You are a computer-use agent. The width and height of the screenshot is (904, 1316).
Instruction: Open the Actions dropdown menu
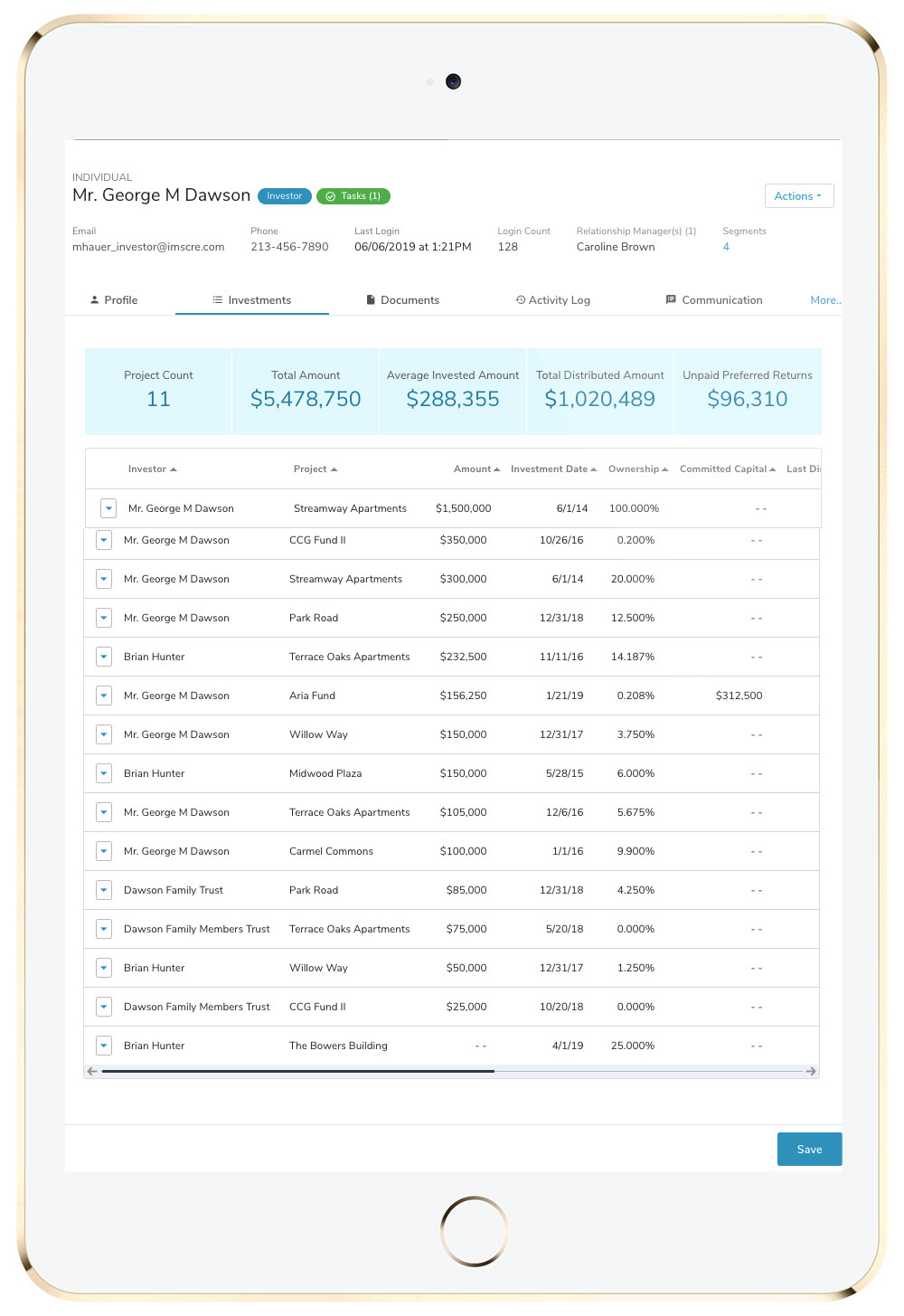[x=798, y=196]
